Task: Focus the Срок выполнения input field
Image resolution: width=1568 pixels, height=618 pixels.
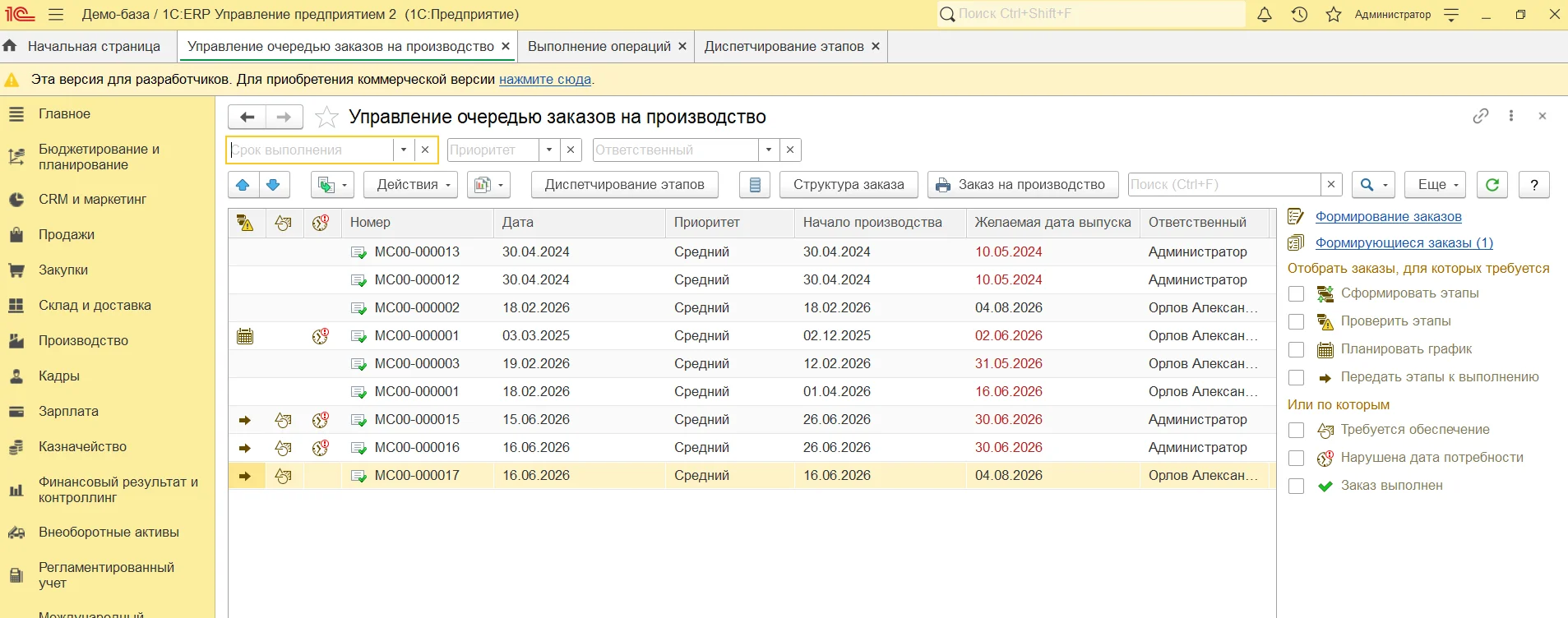Action: pyautogui.click(x=311, y=150)
